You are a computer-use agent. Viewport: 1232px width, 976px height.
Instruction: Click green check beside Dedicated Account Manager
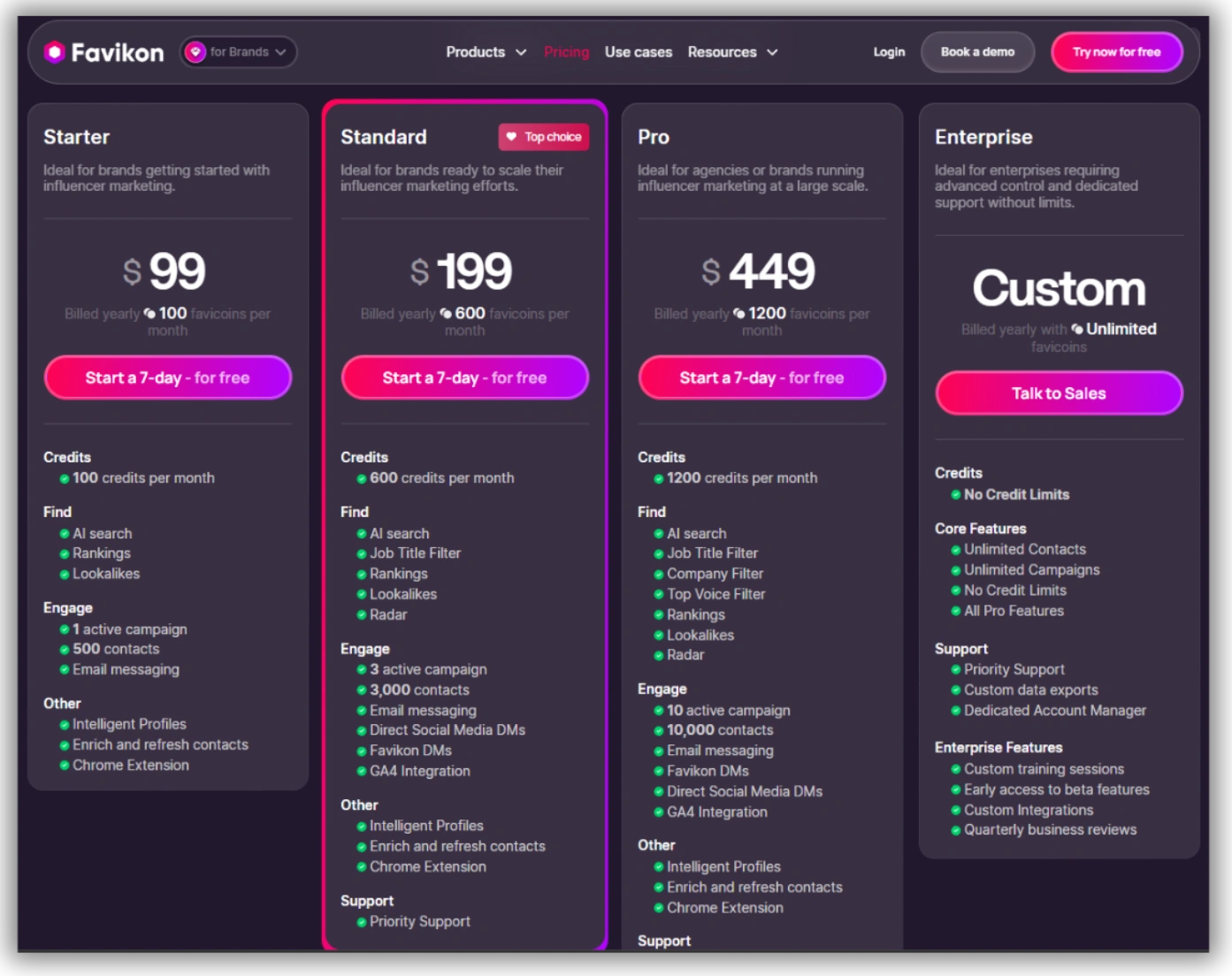956,712
